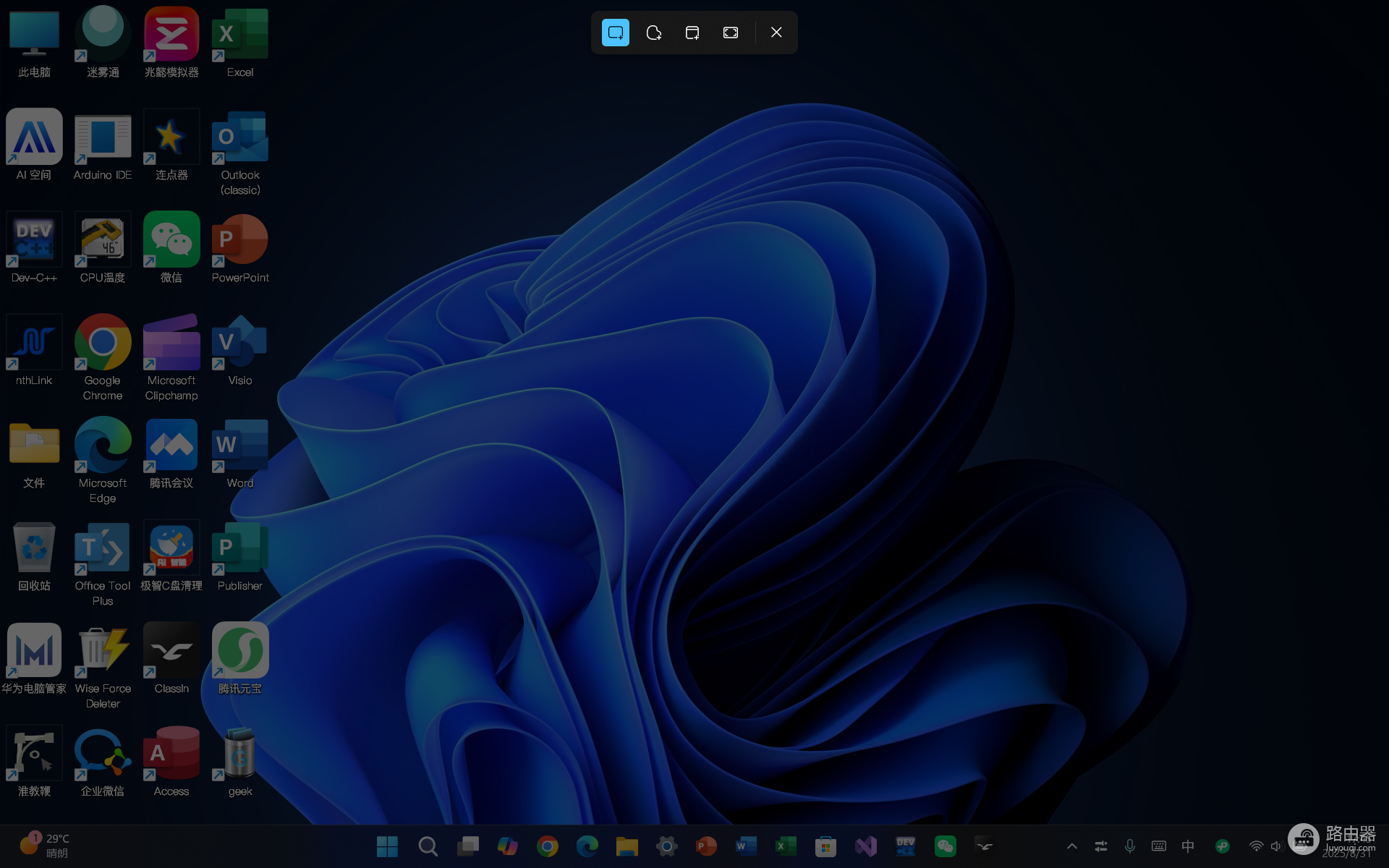Open Wi-Fi network tray icon
The width and height of the screenshot is (1389, 868).
point(1257,846)
